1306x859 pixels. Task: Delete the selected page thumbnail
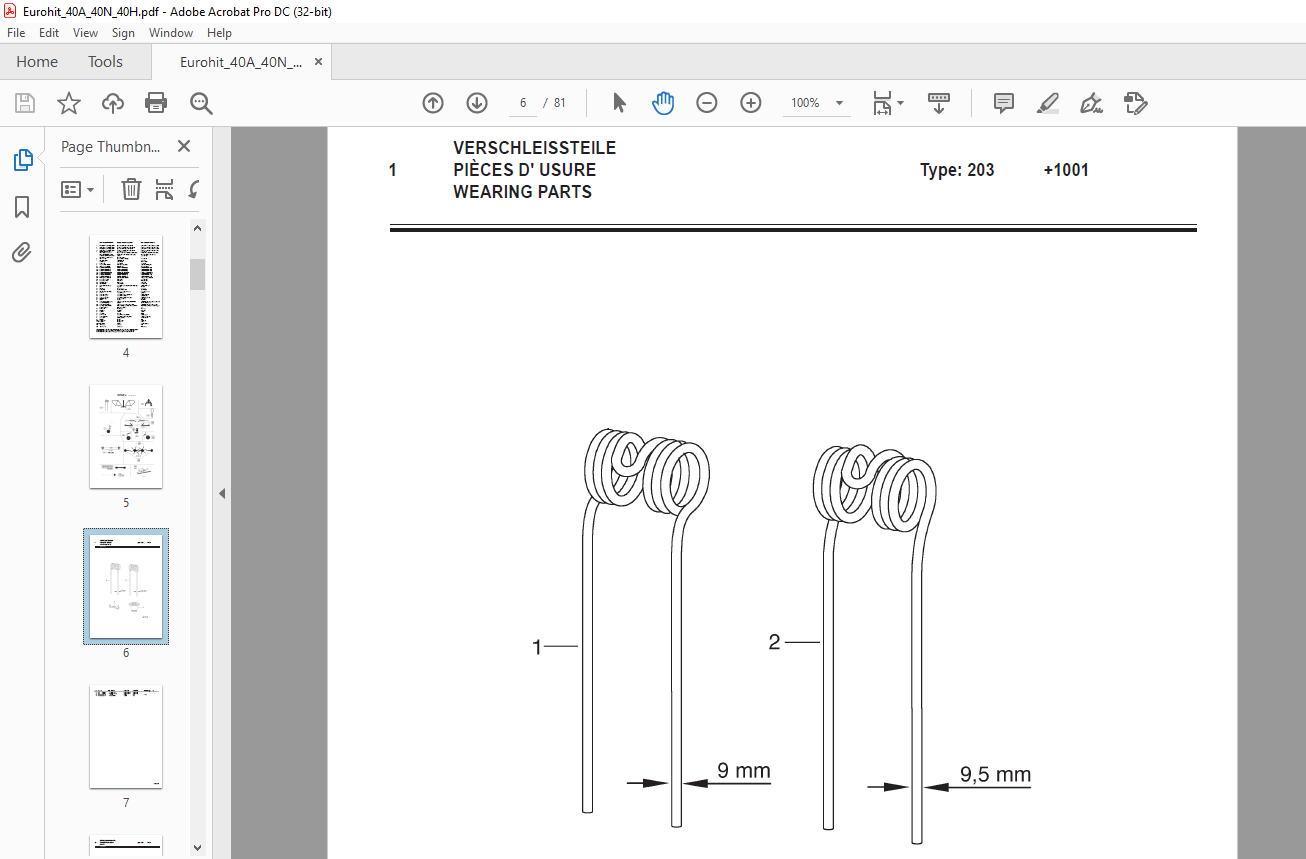(131, 189)
